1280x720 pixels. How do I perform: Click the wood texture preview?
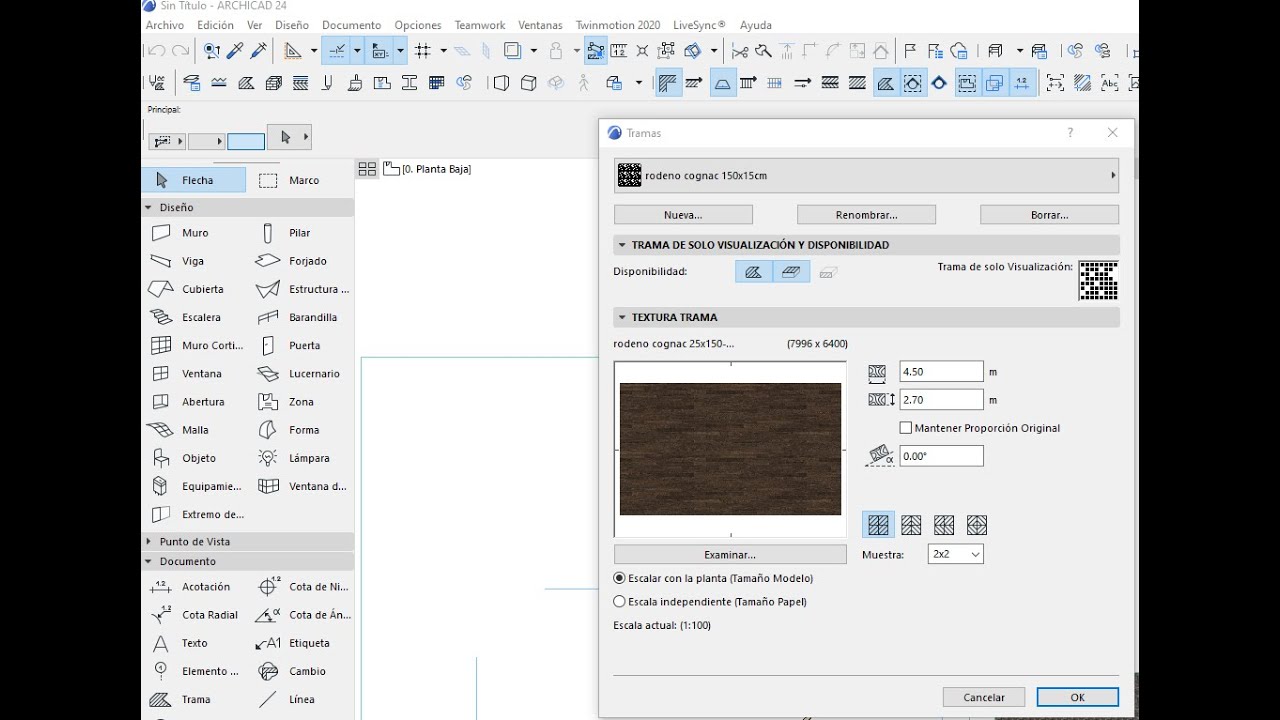730,449
